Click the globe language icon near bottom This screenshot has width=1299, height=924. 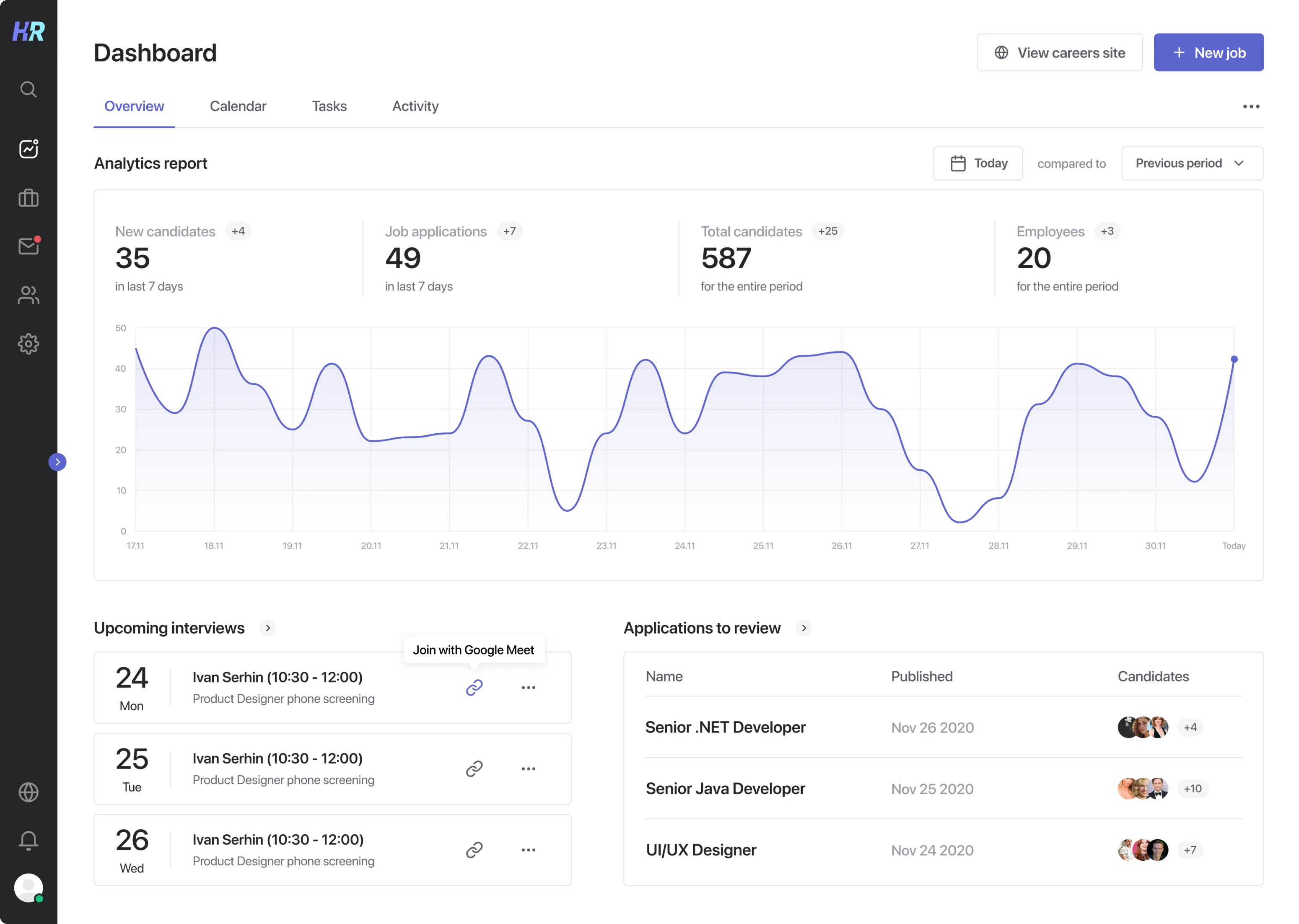click(28, 792)
